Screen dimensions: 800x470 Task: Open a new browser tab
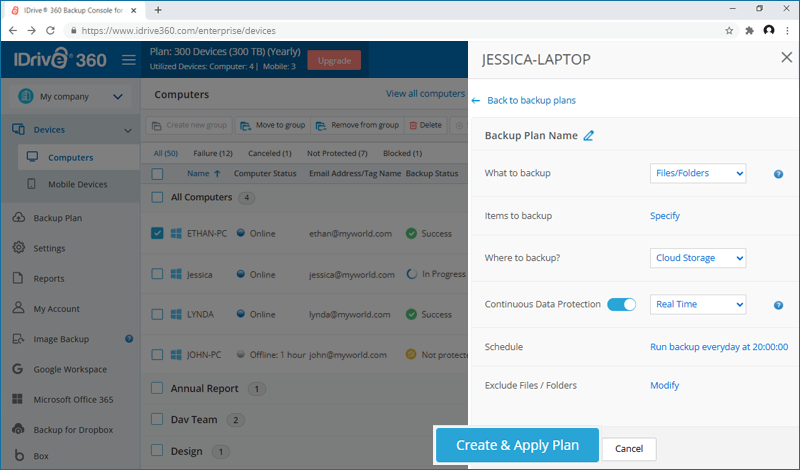(158, 10)
